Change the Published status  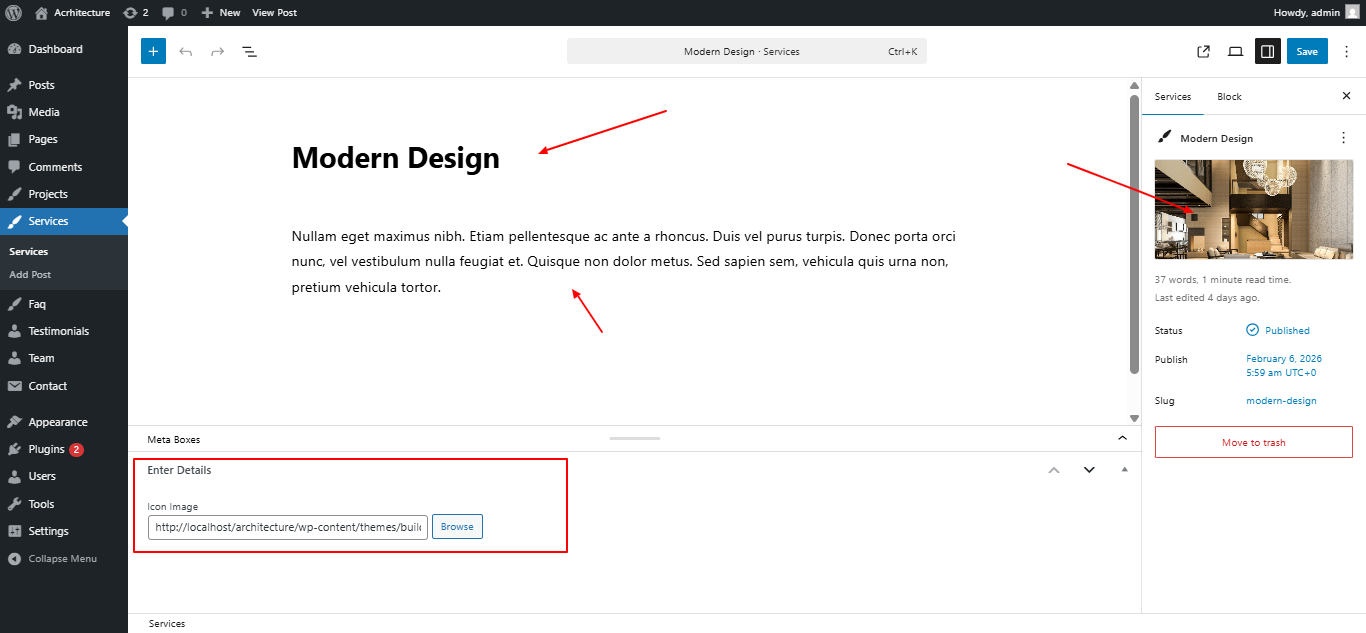(x=1278, y=330)
